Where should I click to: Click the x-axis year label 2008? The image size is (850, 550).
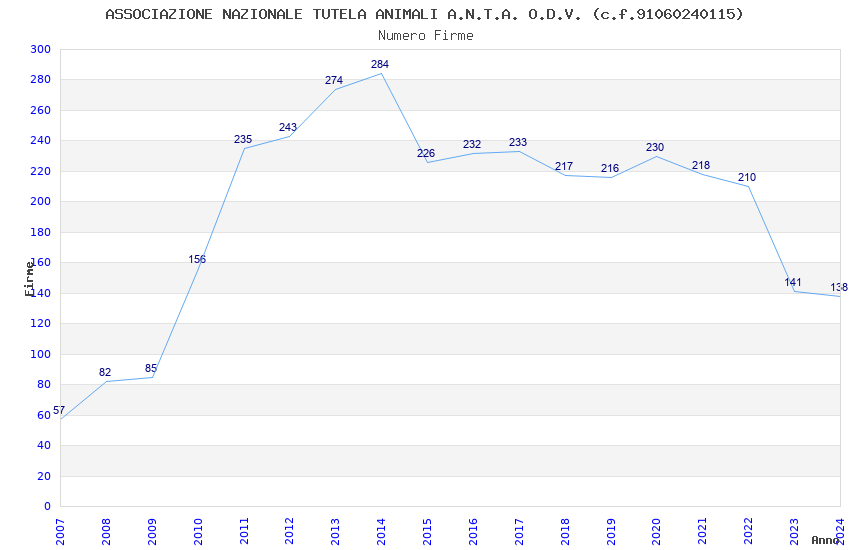pos(106,532)
